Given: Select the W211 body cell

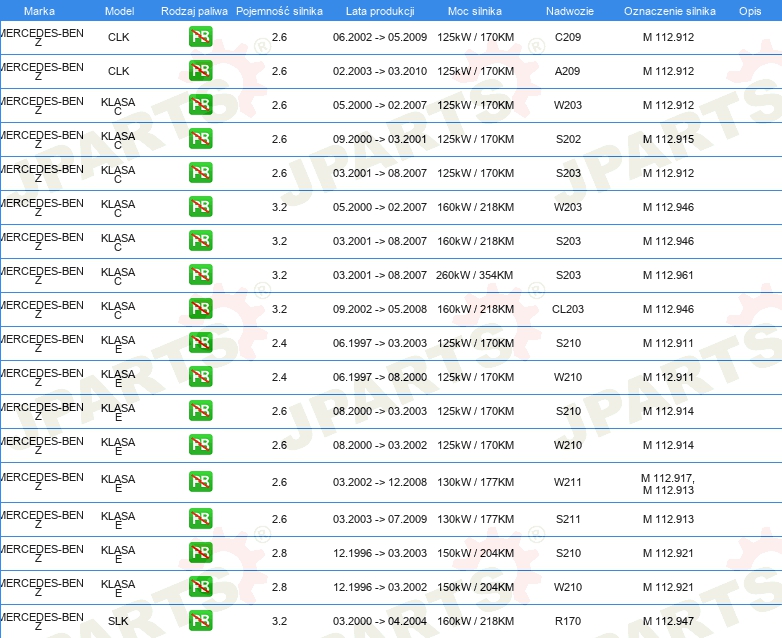Looking at the screenshot, I should (568, 482).
